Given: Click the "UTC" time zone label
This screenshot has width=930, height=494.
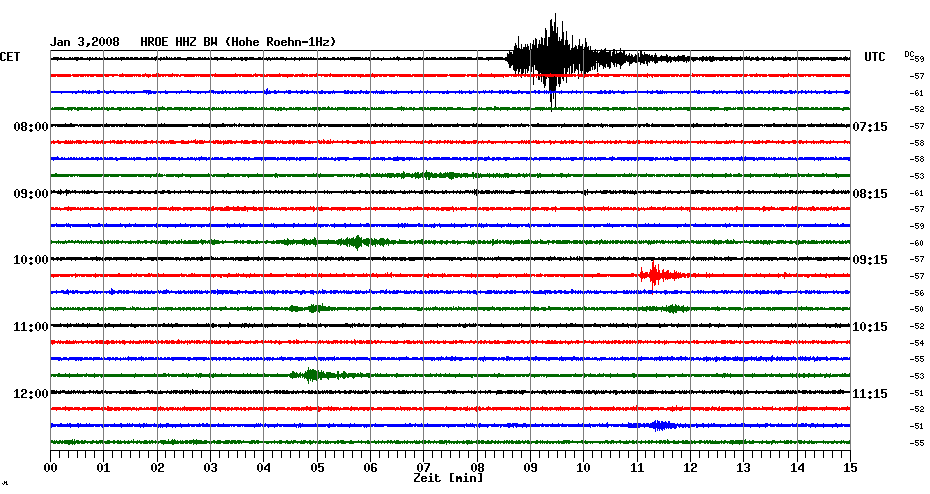Looking at the screenshot, I should (874, 57).
